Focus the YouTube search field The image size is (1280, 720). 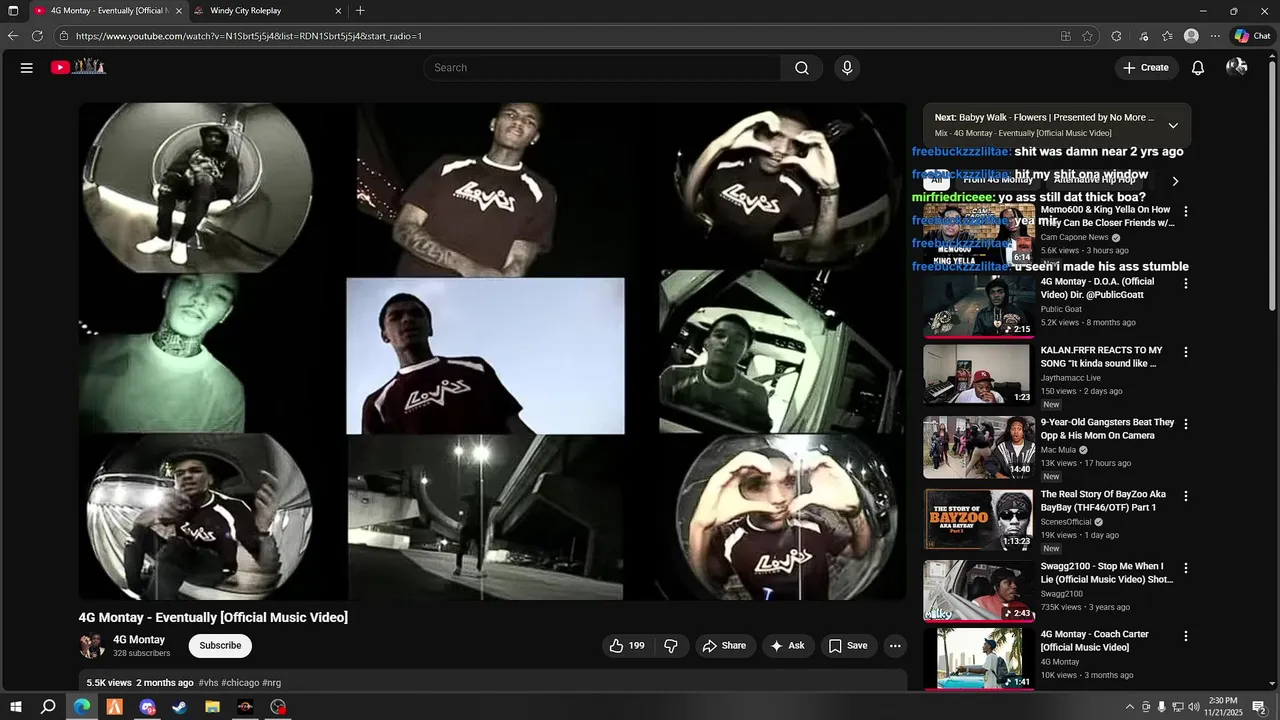click(x=603, y=68)
